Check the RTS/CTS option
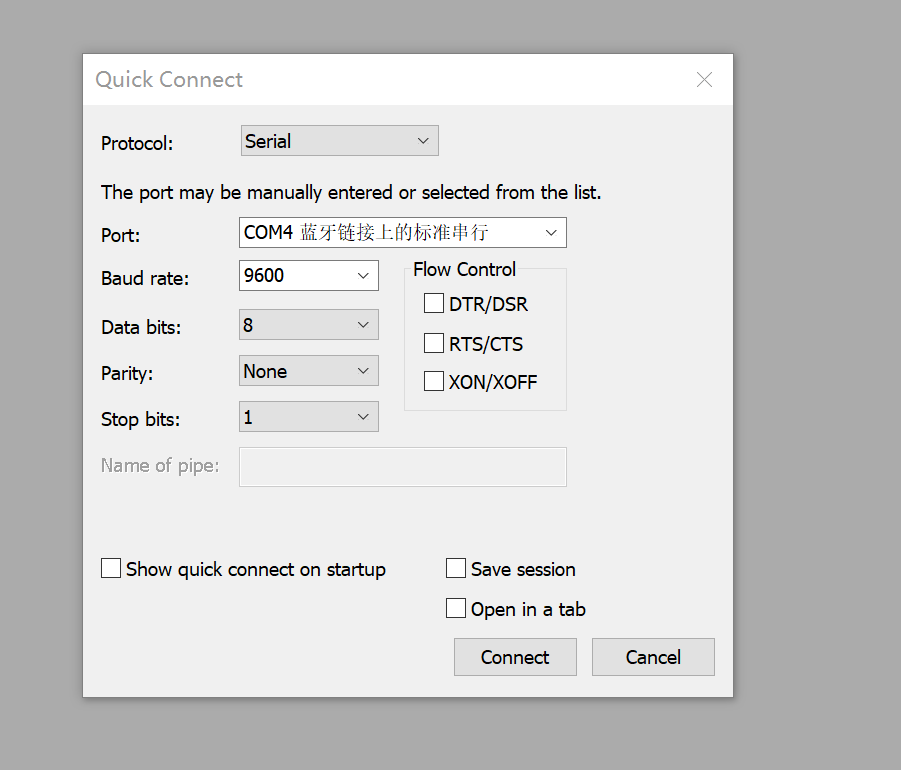 (x=434, y=344)
